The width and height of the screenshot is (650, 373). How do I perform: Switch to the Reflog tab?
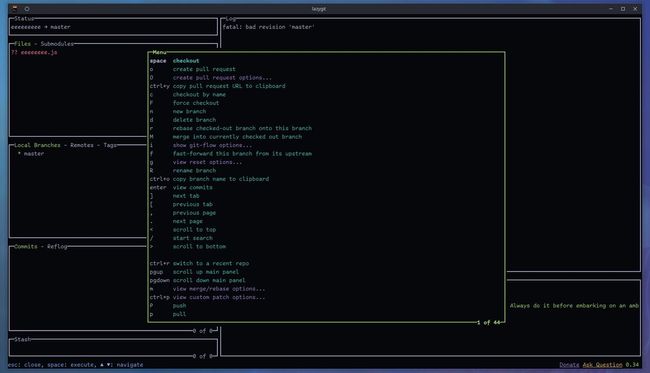(57, 247)
